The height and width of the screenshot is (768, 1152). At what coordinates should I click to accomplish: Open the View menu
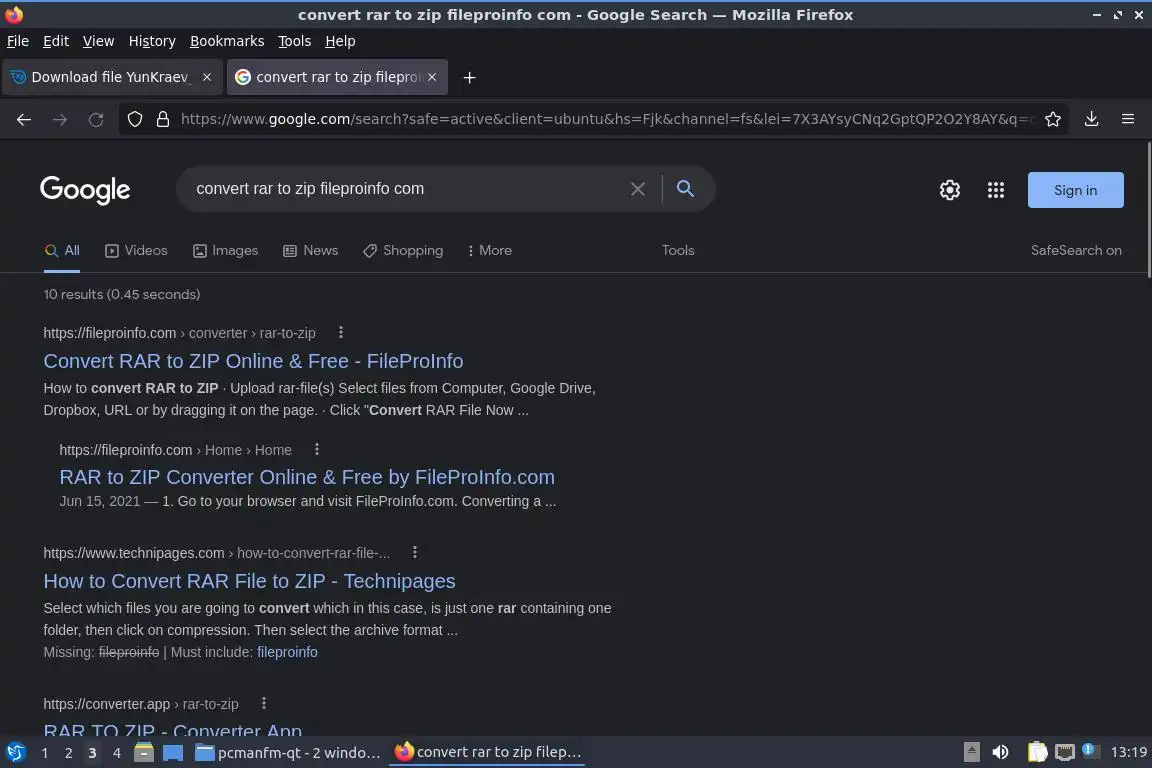point(98,41)
